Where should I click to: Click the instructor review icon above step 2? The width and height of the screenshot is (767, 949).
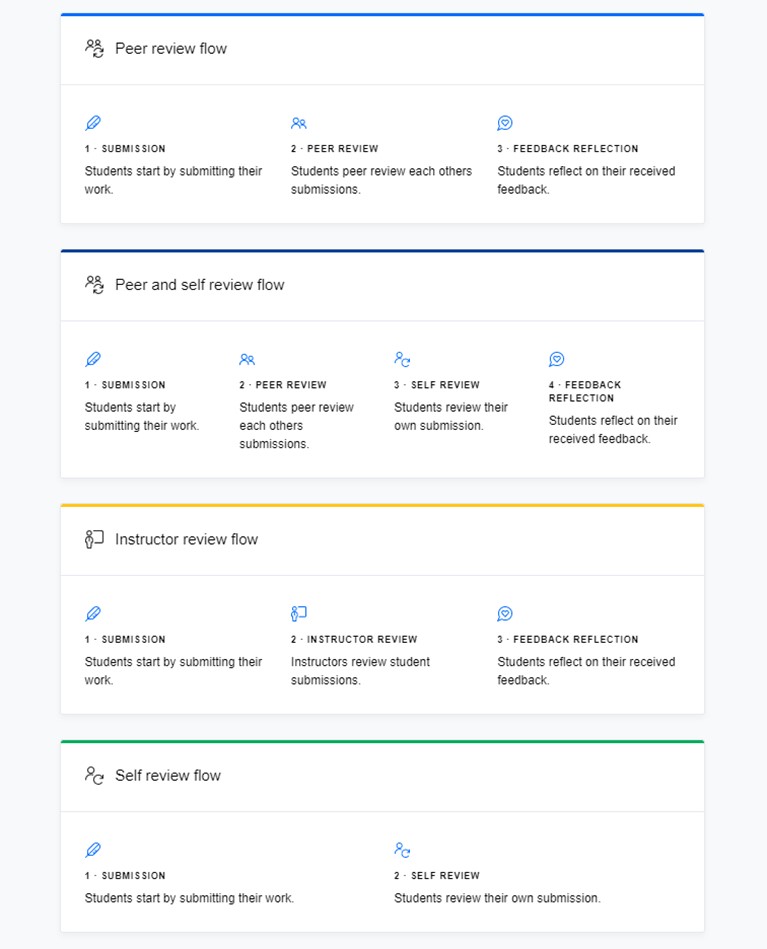point(298,614)
